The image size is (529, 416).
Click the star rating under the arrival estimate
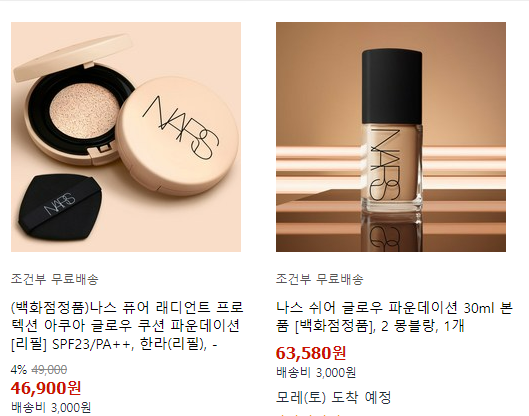309,414
